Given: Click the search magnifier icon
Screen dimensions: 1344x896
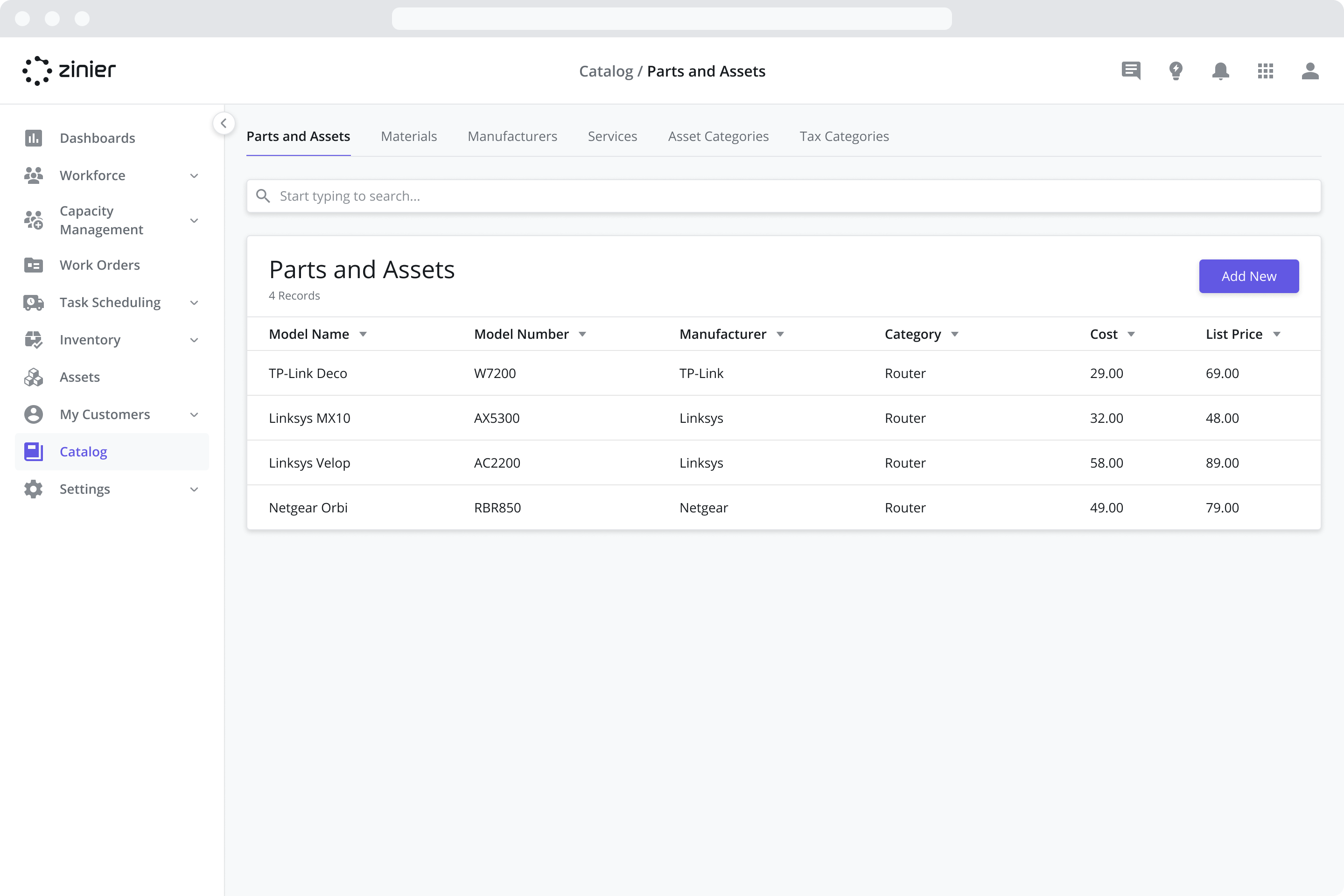Looking at the screenshot, I should 263,196.
